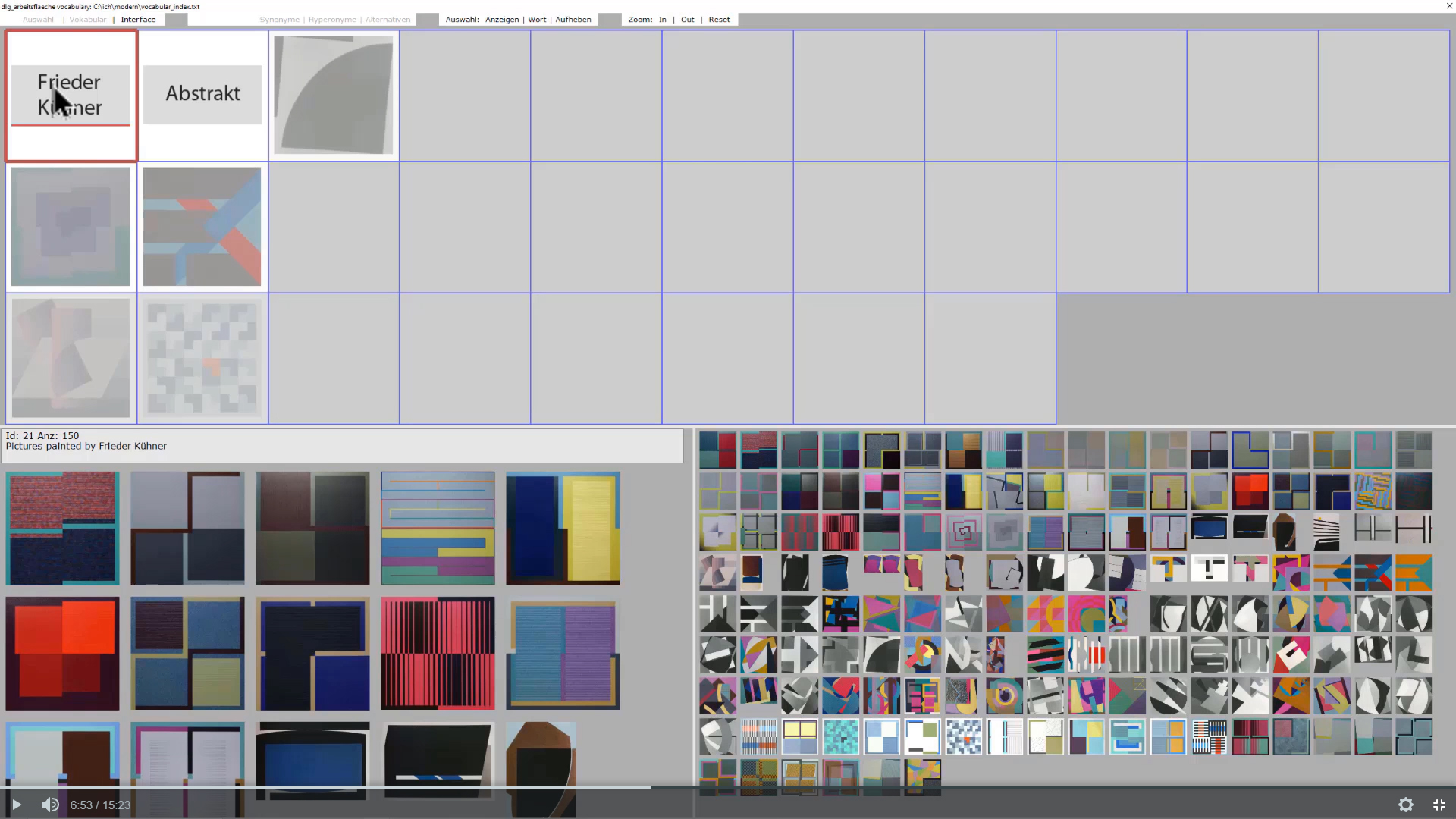Viewport: 1456px width, 819px height.
Task: Select red and blue crossing-bands picture tile
Action: click(202, 227)
